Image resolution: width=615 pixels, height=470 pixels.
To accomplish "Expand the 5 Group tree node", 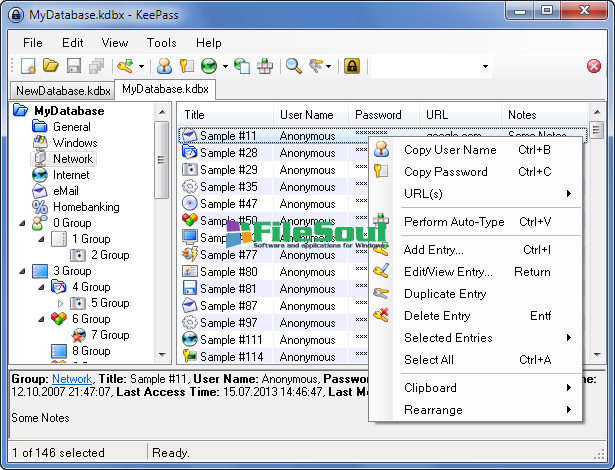I will click(x=60, y=303).
